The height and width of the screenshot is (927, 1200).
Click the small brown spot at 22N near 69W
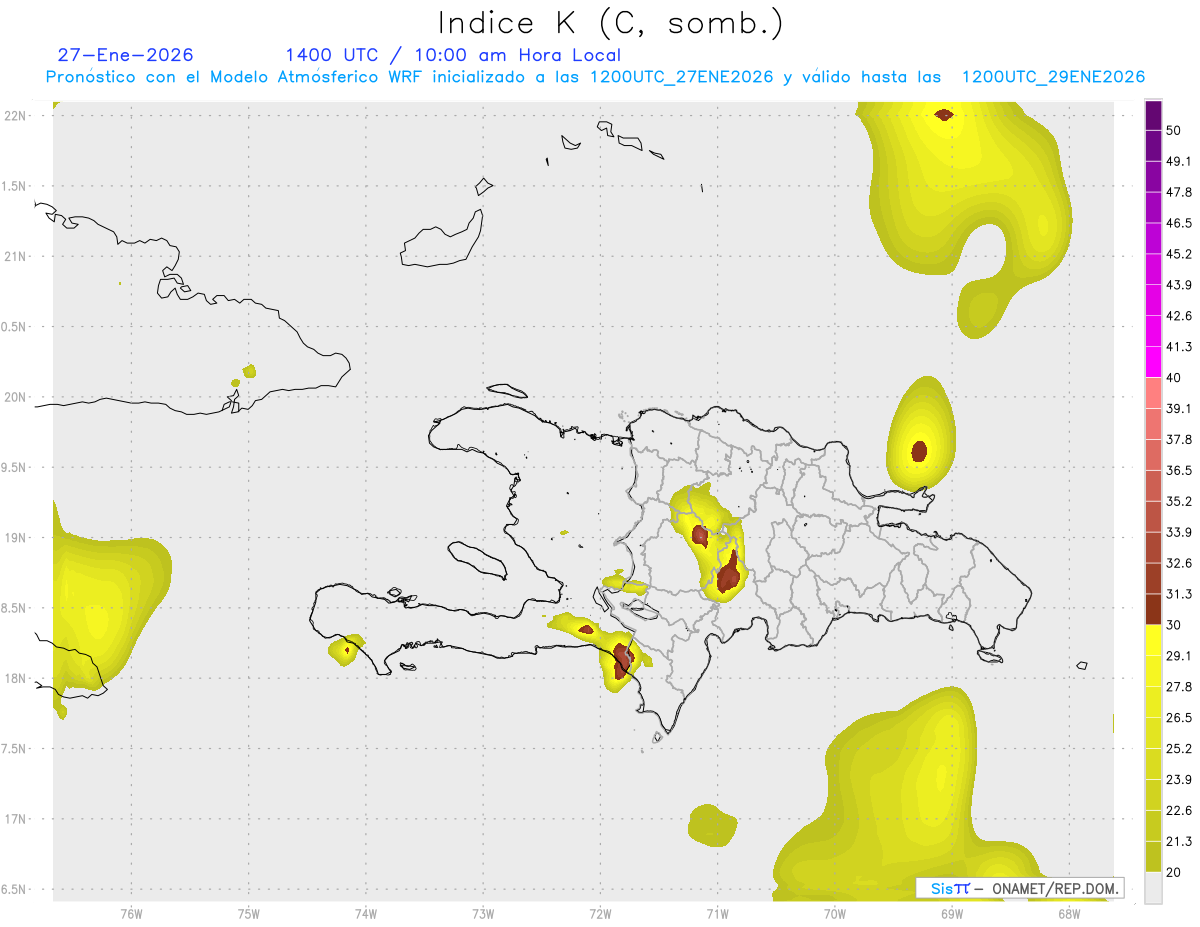tap(944, 114)
